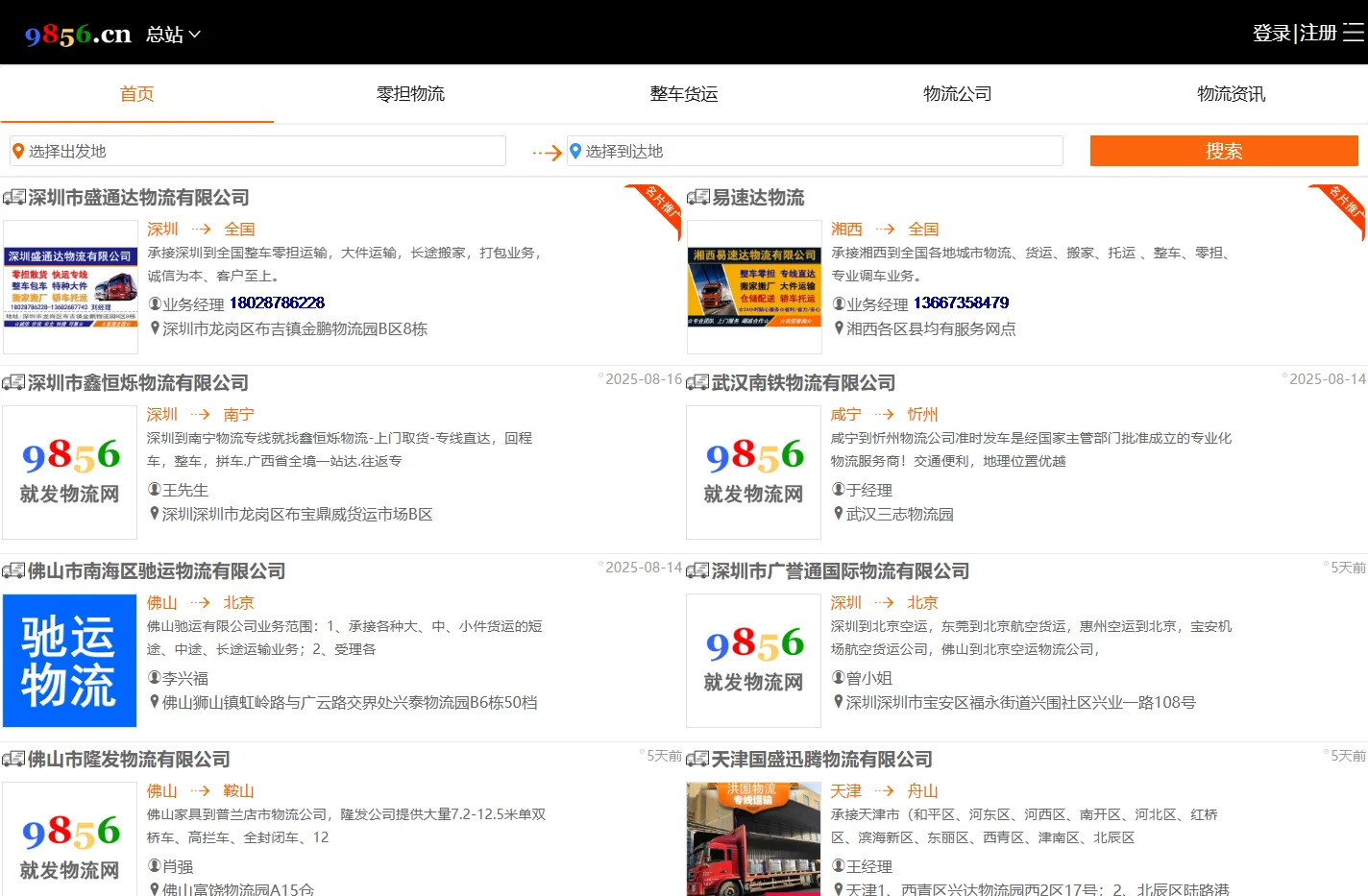Open 深圳市盛通达物流有限公司 company title

[139, 198]
